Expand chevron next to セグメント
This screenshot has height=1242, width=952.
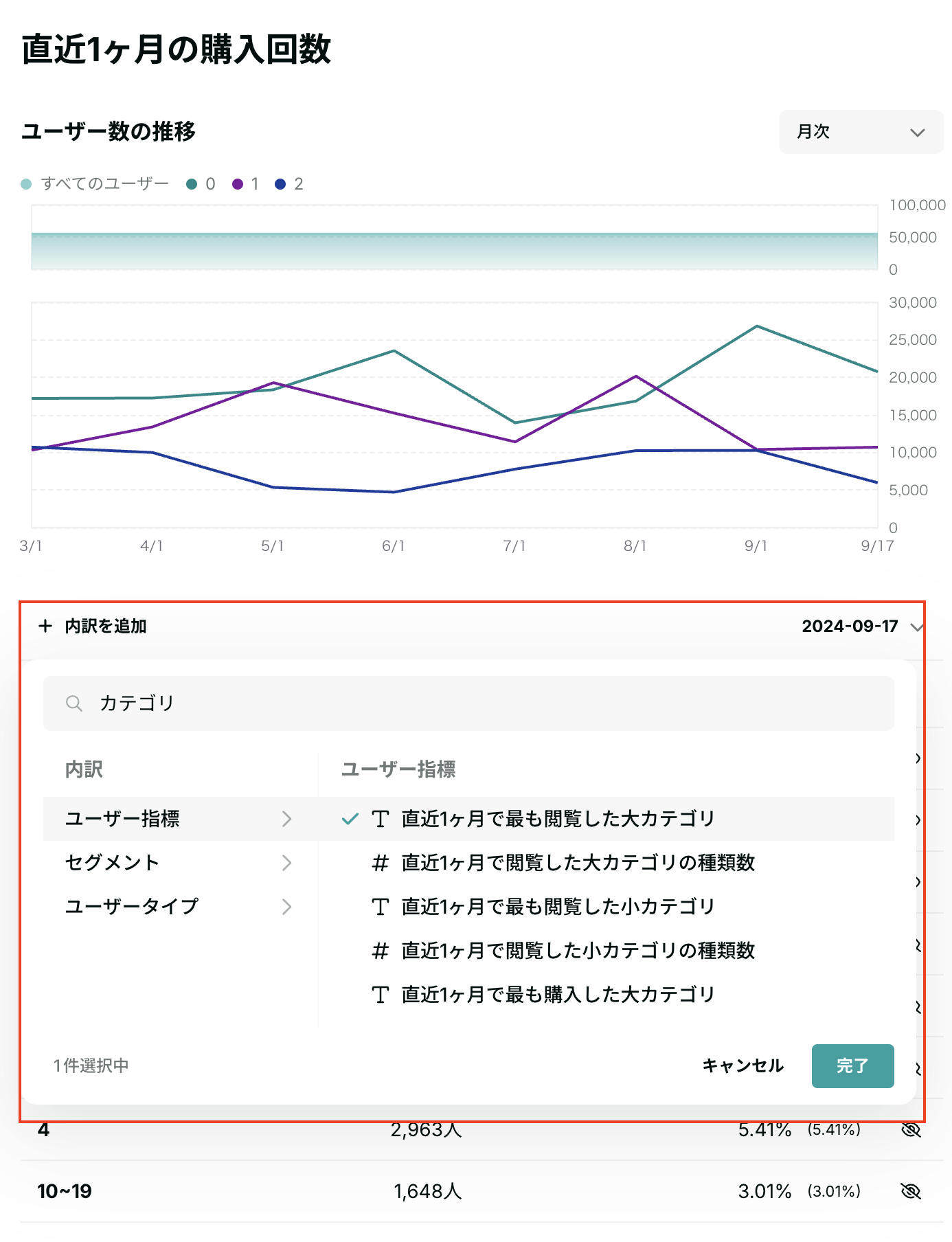(287, 863)
